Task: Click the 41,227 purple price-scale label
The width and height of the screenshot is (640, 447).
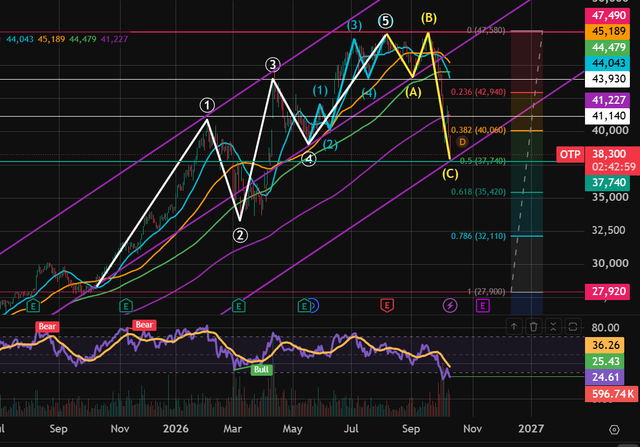Action: point(609,100)
